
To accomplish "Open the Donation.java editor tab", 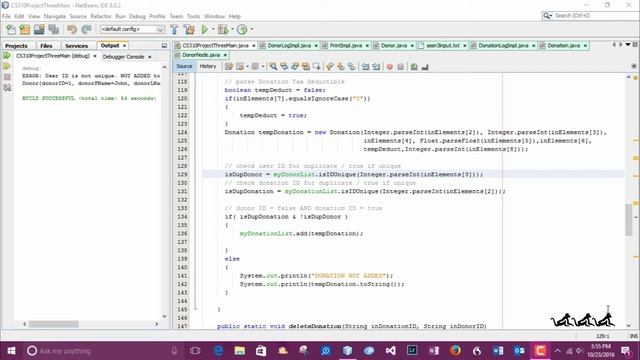I will tap(563, 46).
